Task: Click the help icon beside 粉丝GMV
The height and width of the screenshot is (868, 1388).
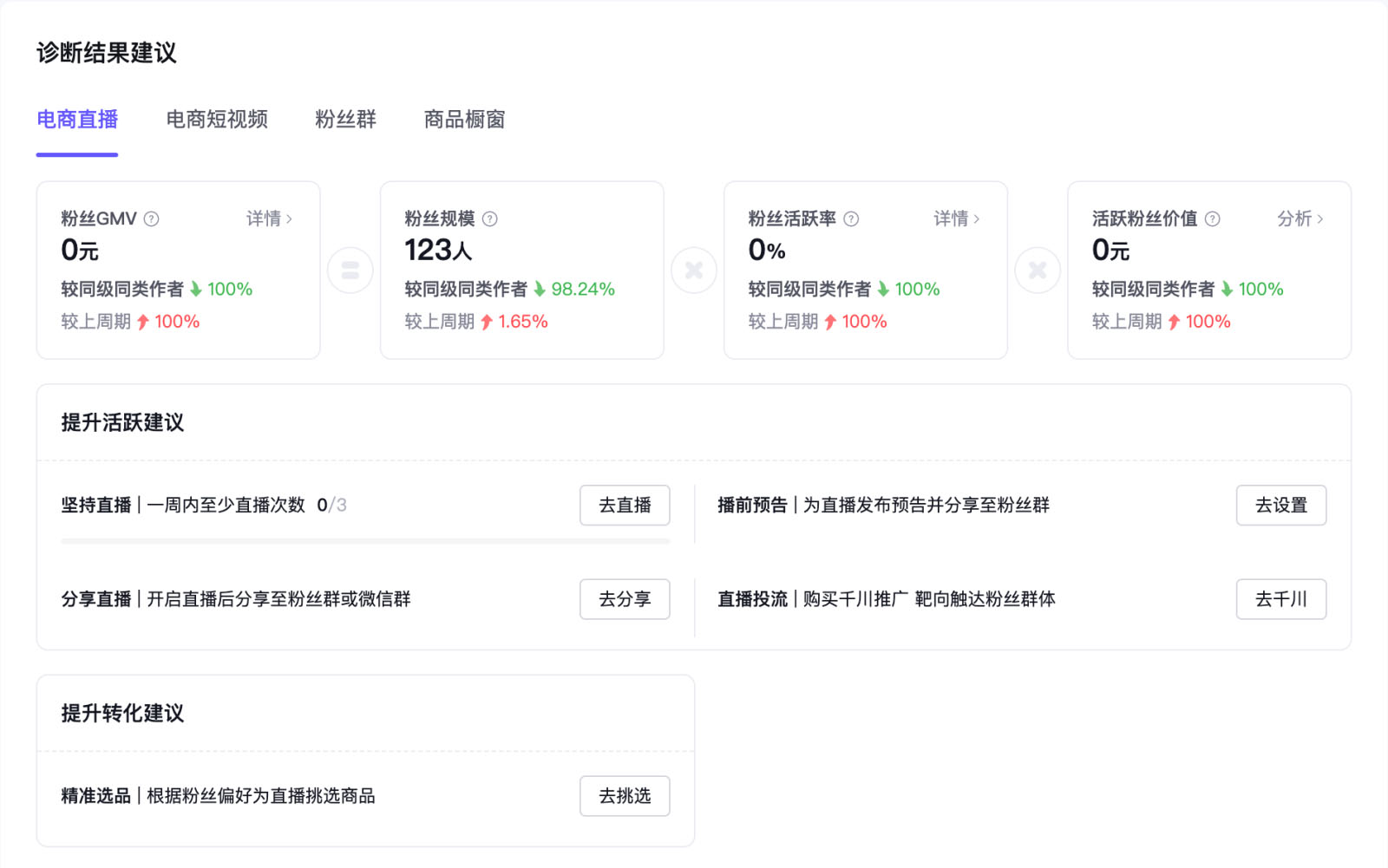Action: point(152,219)
